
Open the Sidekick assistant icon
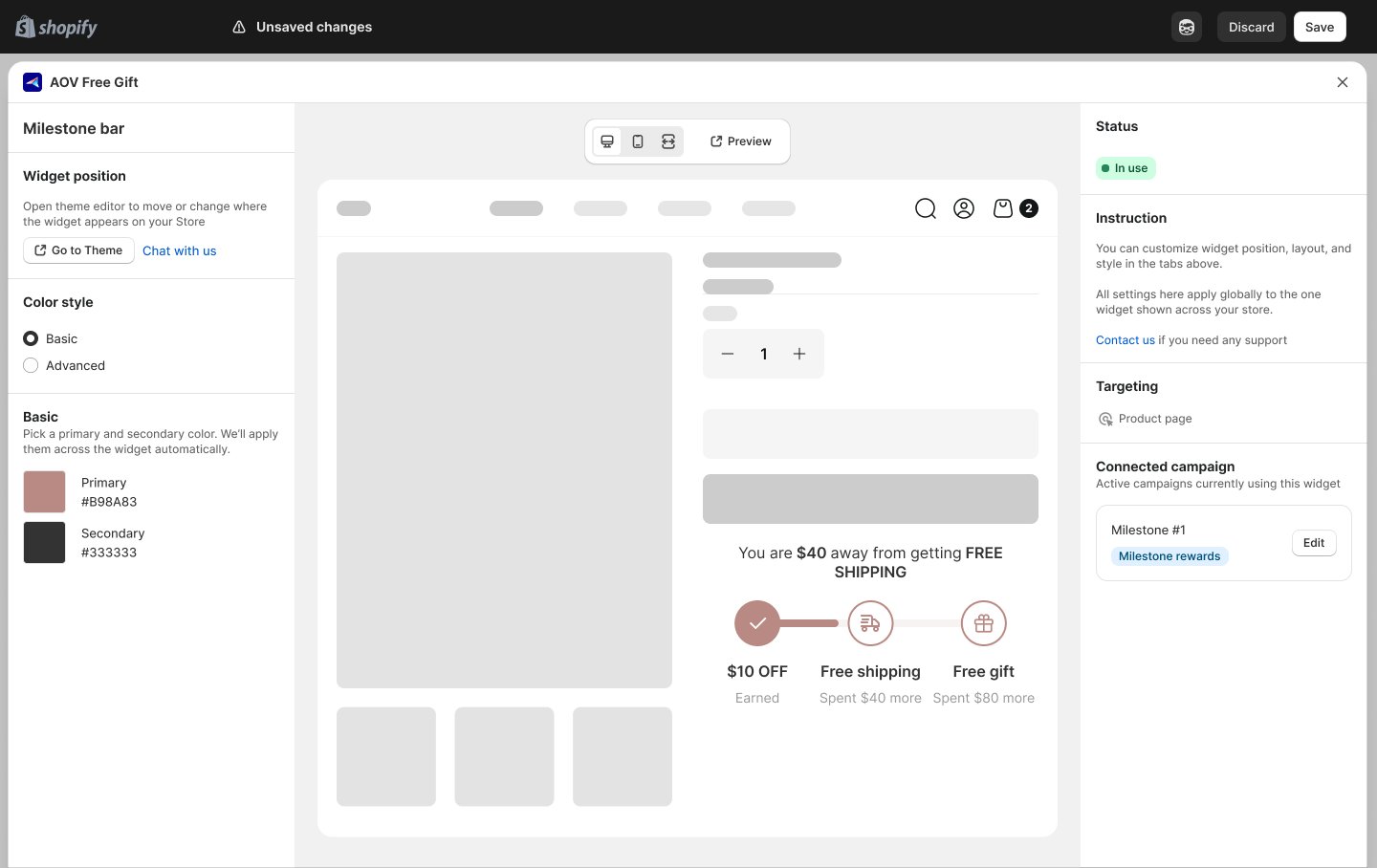(x=1187, y=27)
